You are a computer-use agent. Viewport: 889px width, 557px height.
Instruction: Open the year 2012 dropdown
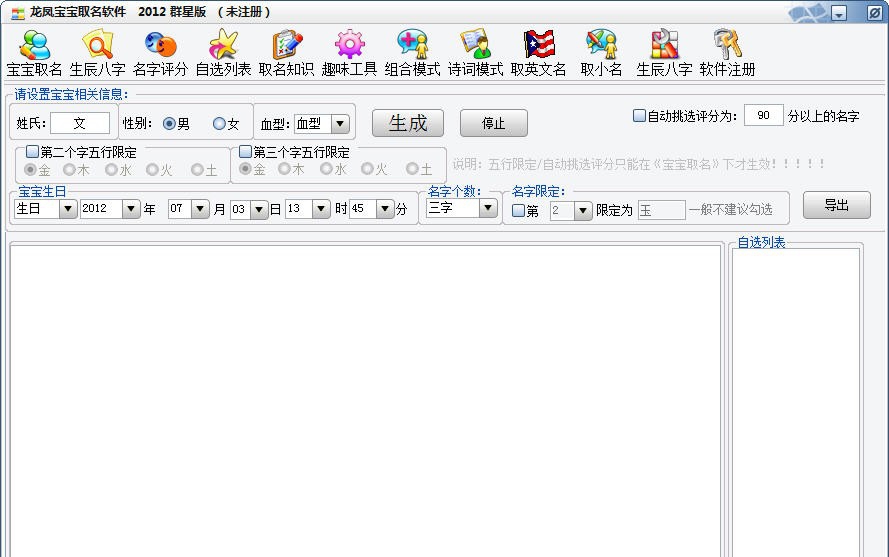131,209
